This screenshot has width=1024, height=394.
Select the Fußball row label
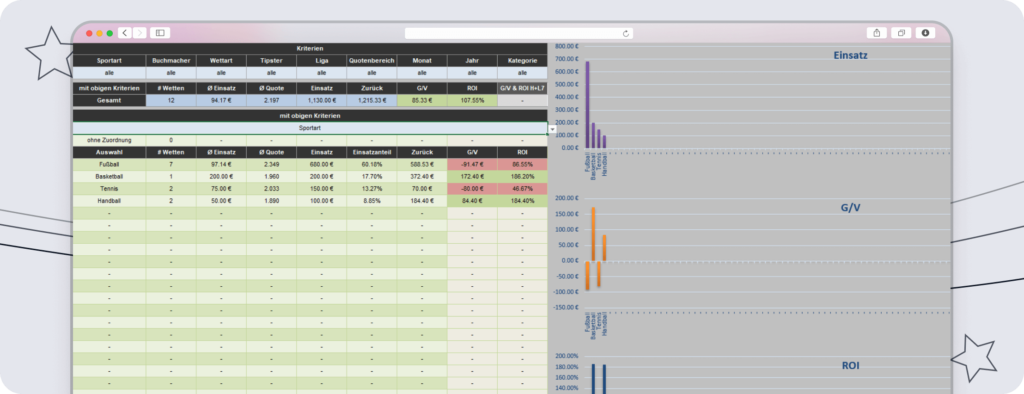[x=109, y=165]
